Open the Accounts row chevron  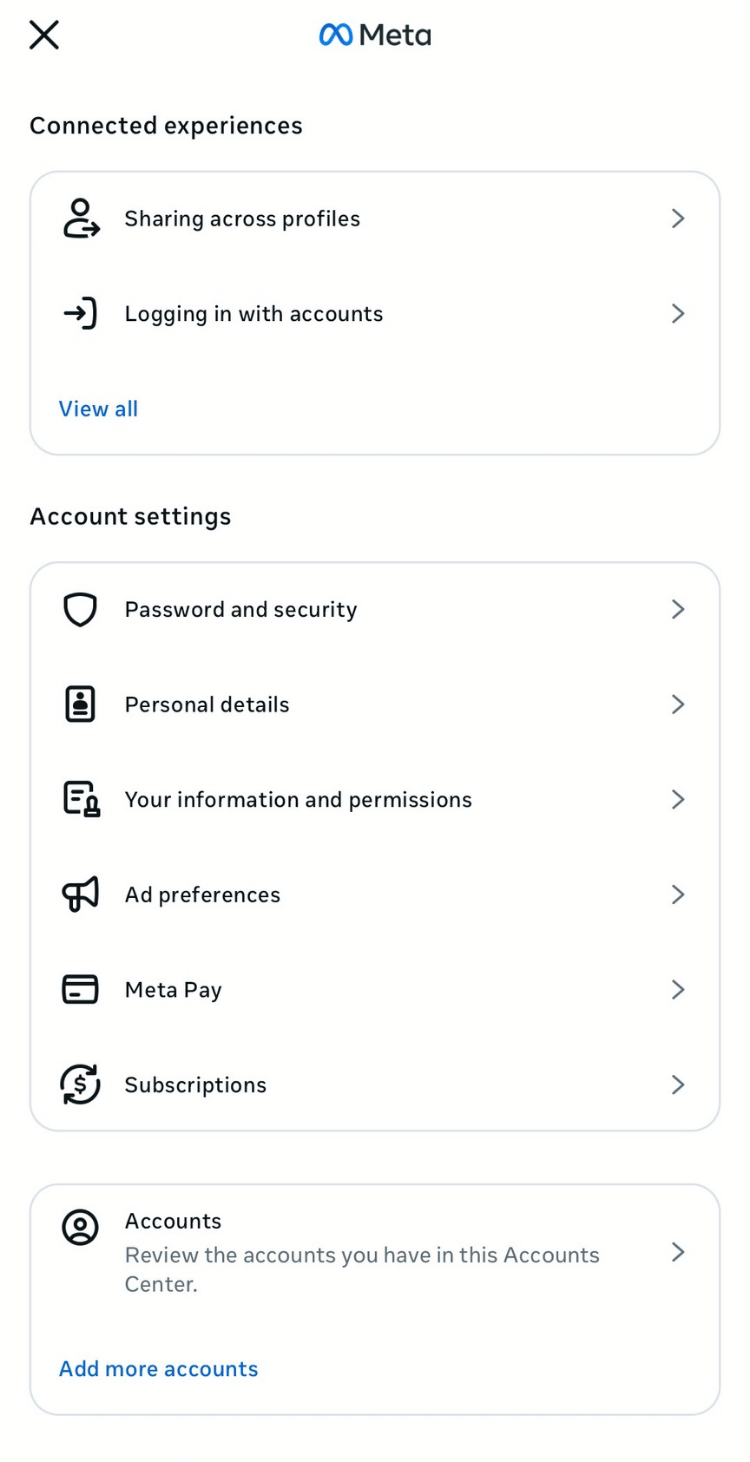pyautogui.click(x=678, y=1252)
